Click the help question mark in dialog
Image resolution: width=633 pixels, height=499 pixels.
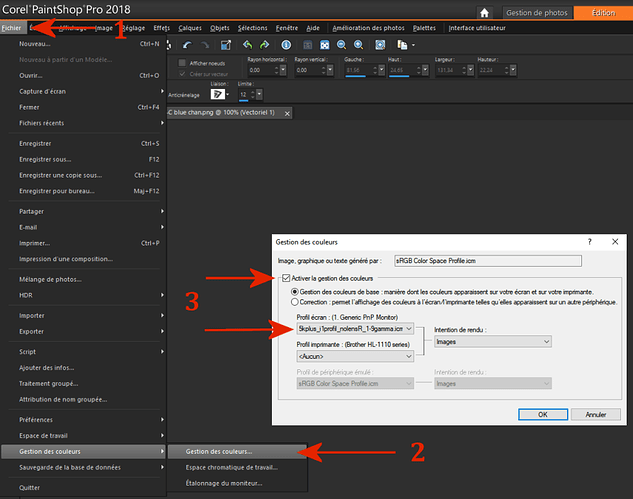point(591,242)
